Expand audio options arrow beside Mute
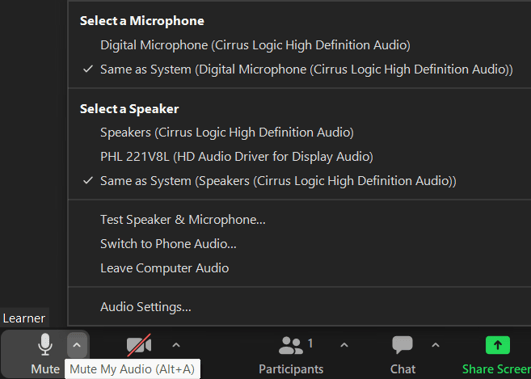The image size is (531, 379). (77, 345)
